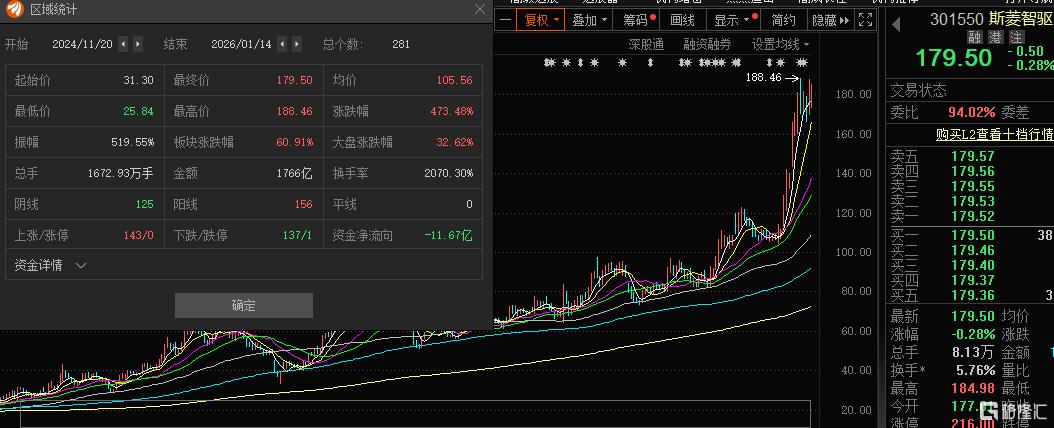Open the 显示 display options dropdown
Image resolution: width=1054 pixels, height=428 pixels.
733,20
